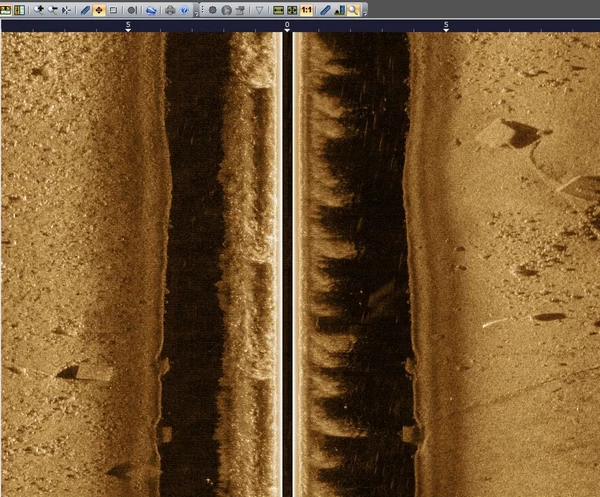Click the blue globe map icon

pos(151,10)
